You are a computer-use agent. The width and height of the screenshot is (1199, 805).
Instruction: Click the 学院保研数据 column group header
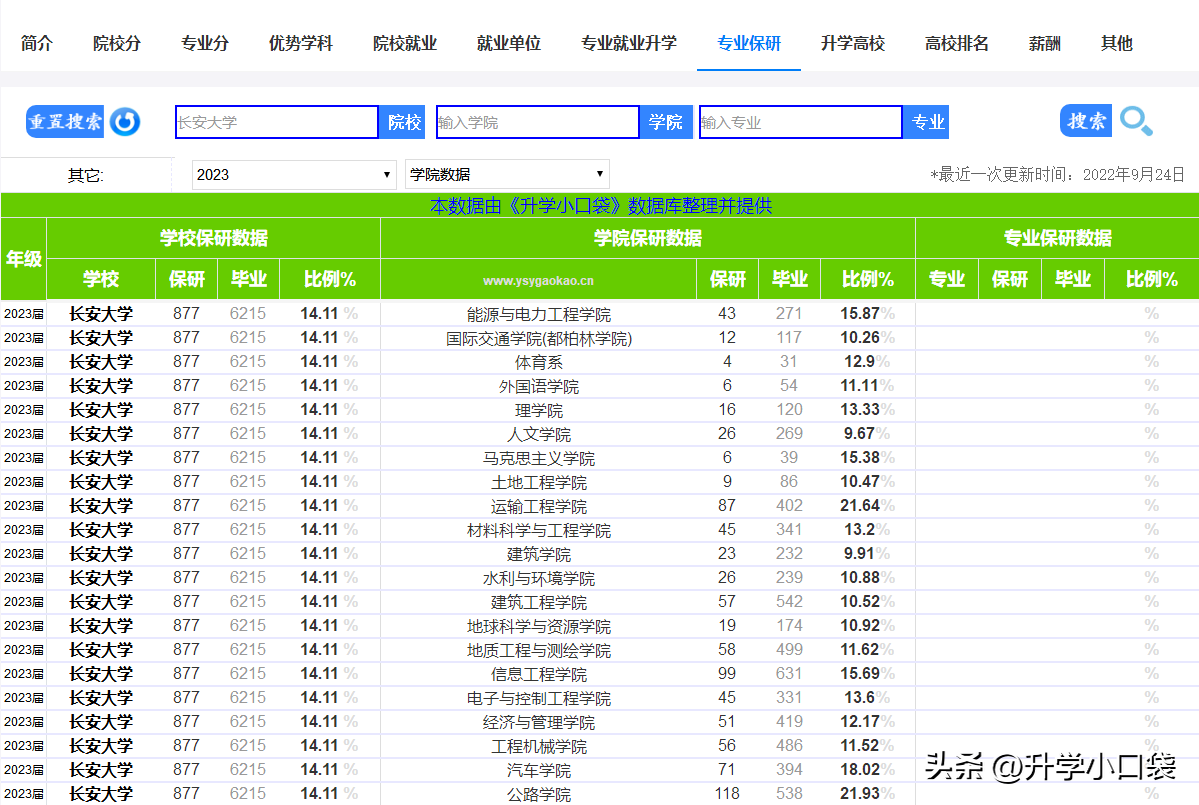tap(648, 239)
